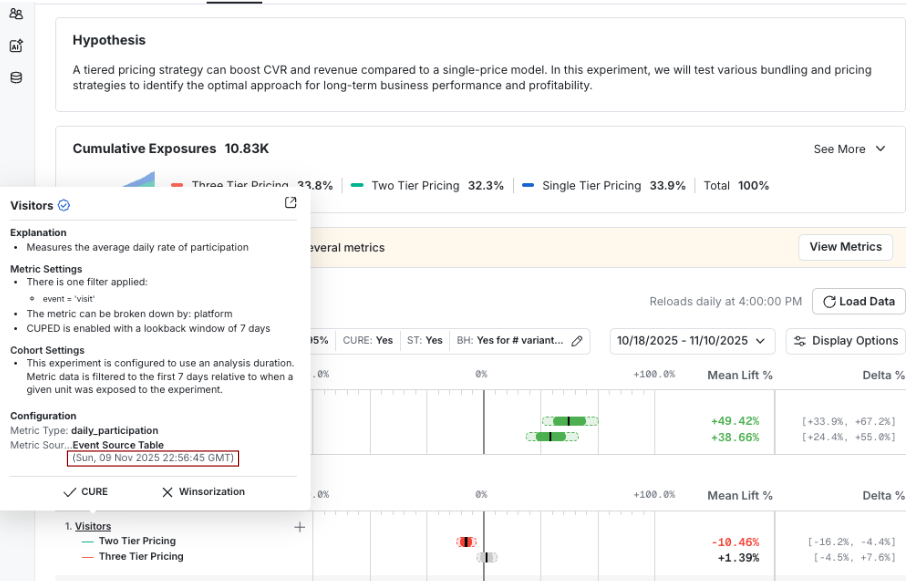Click the Winsorization X indicator
The height and width of the screenshot is (581, 907).
coord(203,492)
